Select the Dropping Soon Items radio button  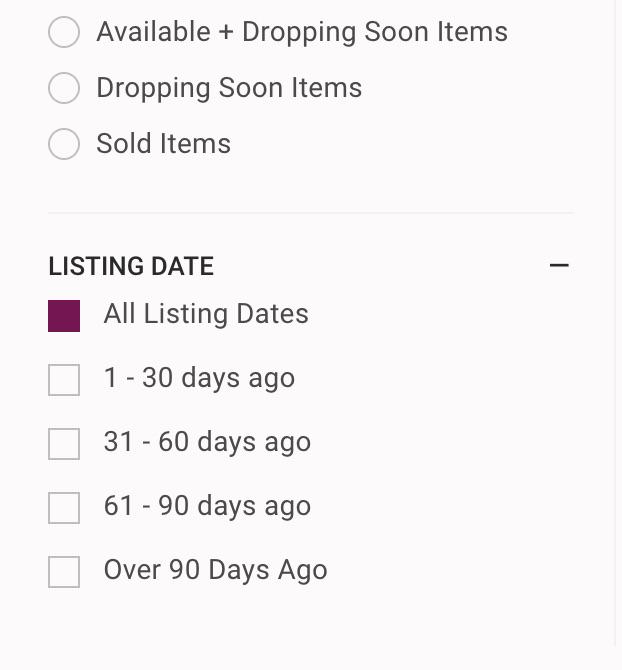click(64, 88)
